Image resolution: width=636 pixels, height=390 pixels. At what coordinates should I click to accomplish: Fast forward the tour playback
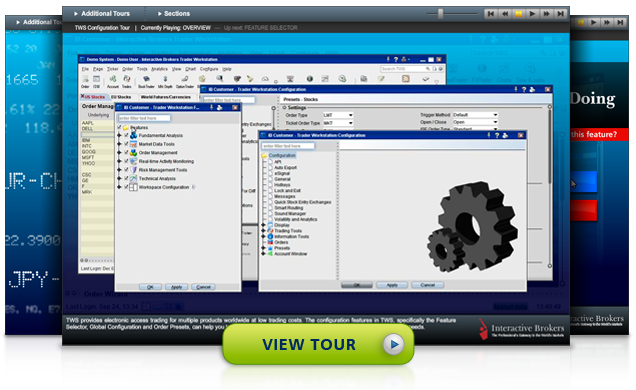(x=546, y=14)
